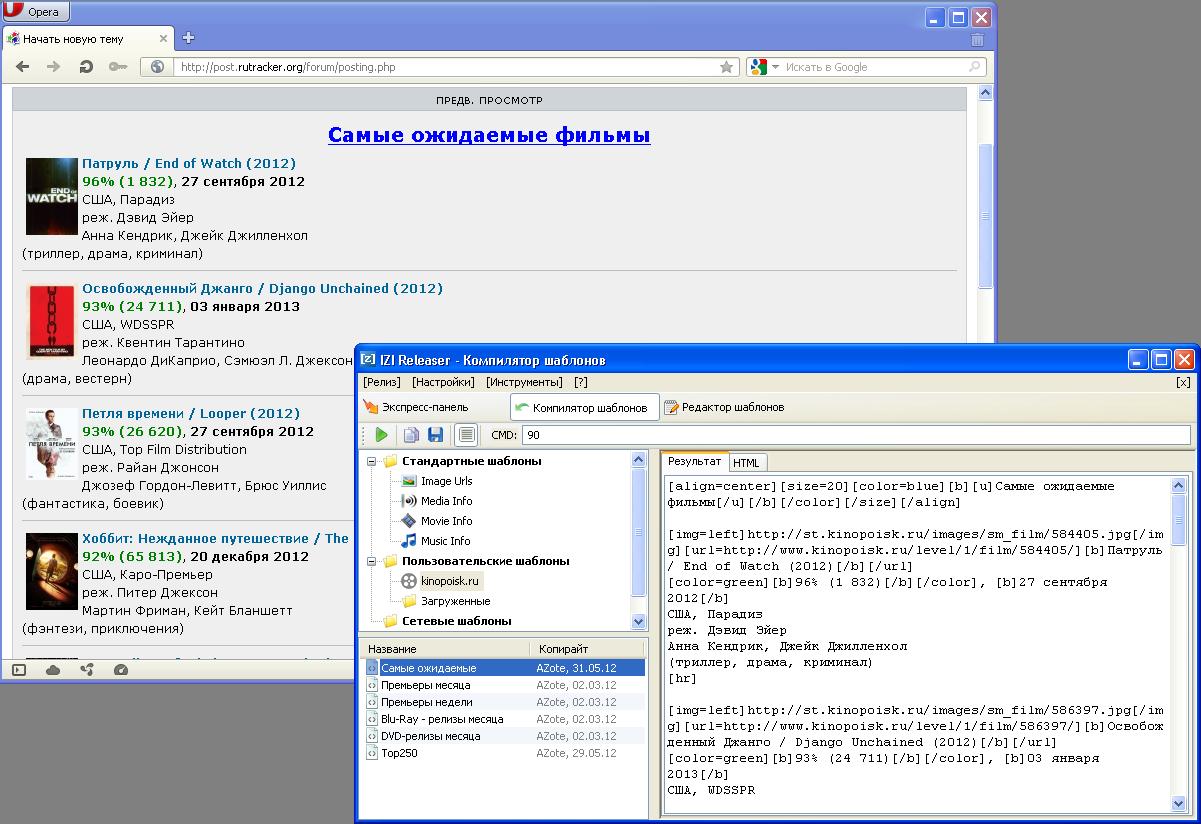Go forward in Opera
The height and width of the screenshot is (824, 1201).
(x=54, y=67)
